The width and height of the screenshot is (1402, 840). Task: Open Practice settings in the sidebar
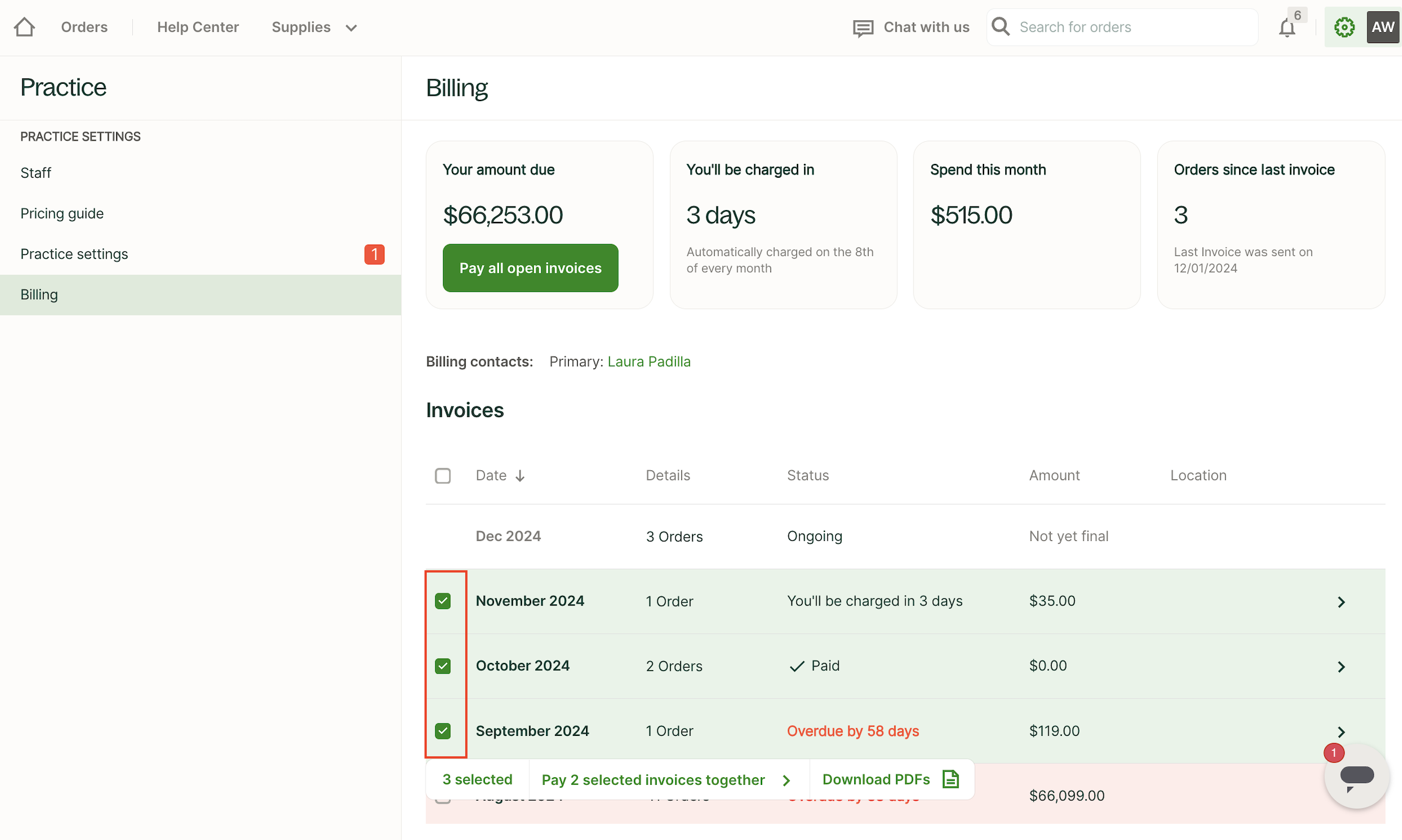click(74, 254)
